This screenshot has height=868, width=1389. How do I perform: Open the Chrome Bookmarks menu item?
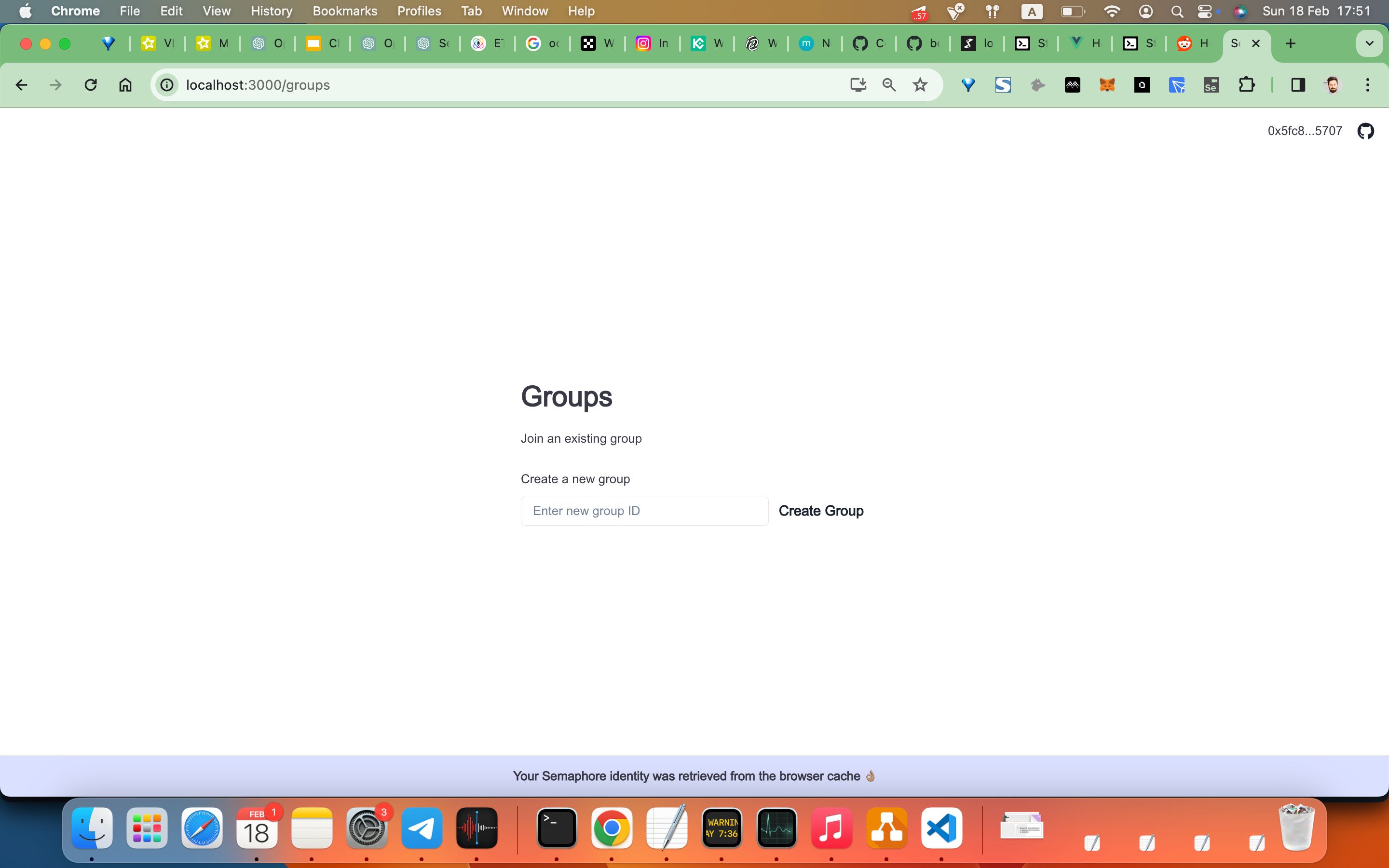(343, 11)
